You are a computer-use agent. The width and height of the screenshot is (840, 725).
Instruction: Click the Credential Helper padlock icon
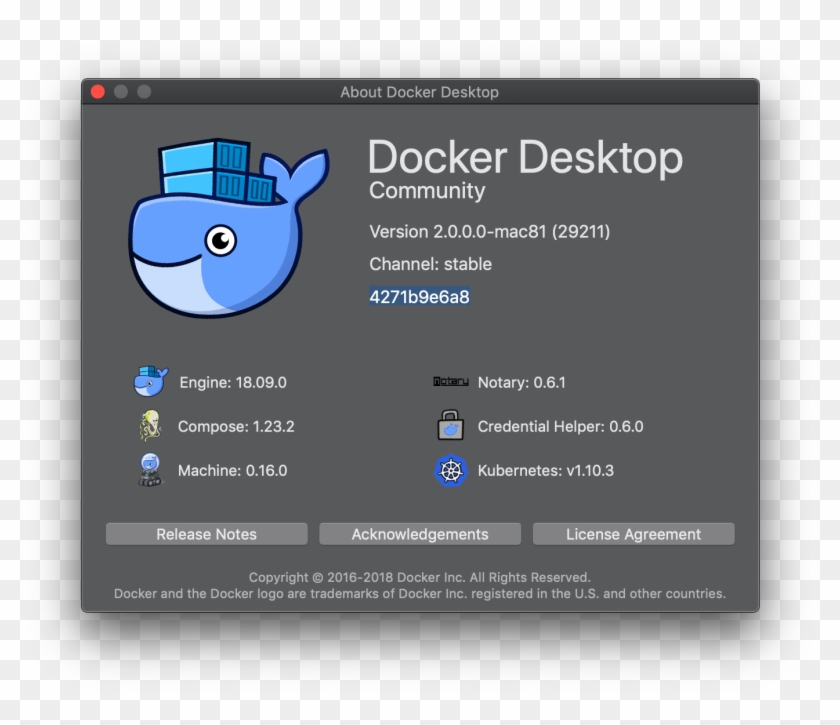(x=451, y=425)
